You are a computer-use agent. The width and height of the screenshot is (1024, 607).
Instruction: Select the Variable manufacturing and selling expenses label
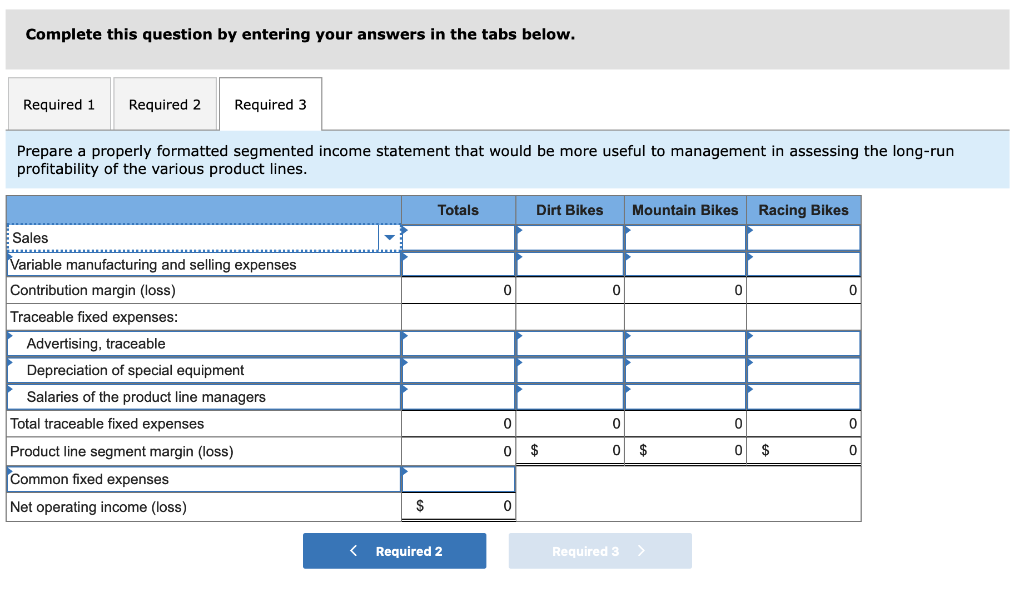(204, 264)
